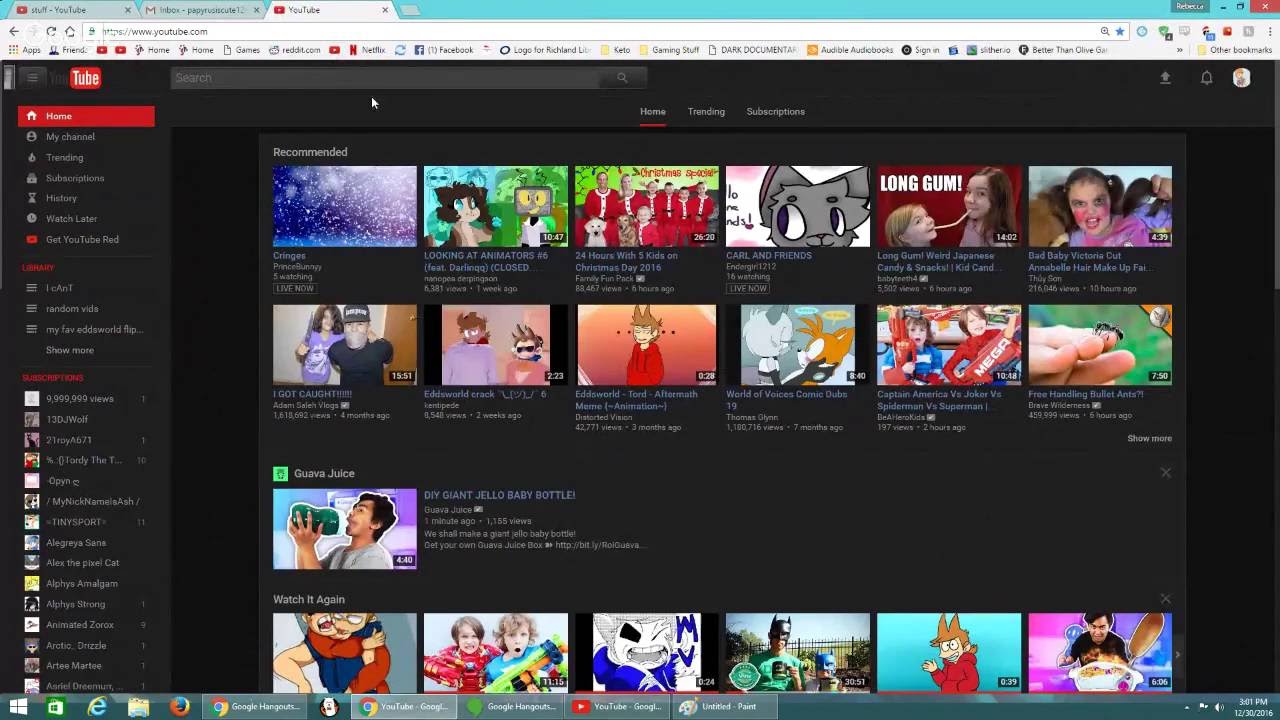Open a new browser tab
Screen dimensions: 1280x720
pos(410,10)
